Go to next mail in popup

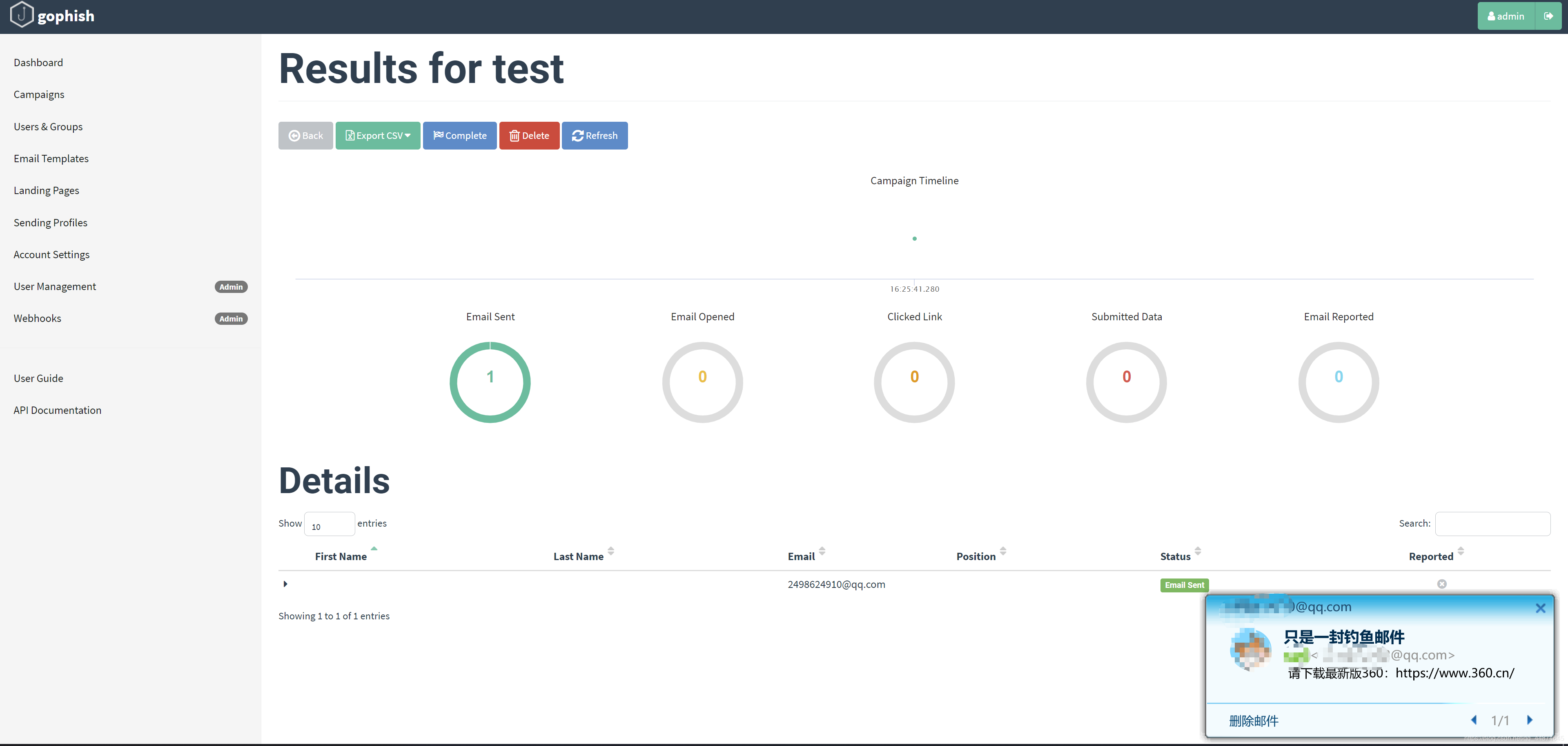(1530, 720)
